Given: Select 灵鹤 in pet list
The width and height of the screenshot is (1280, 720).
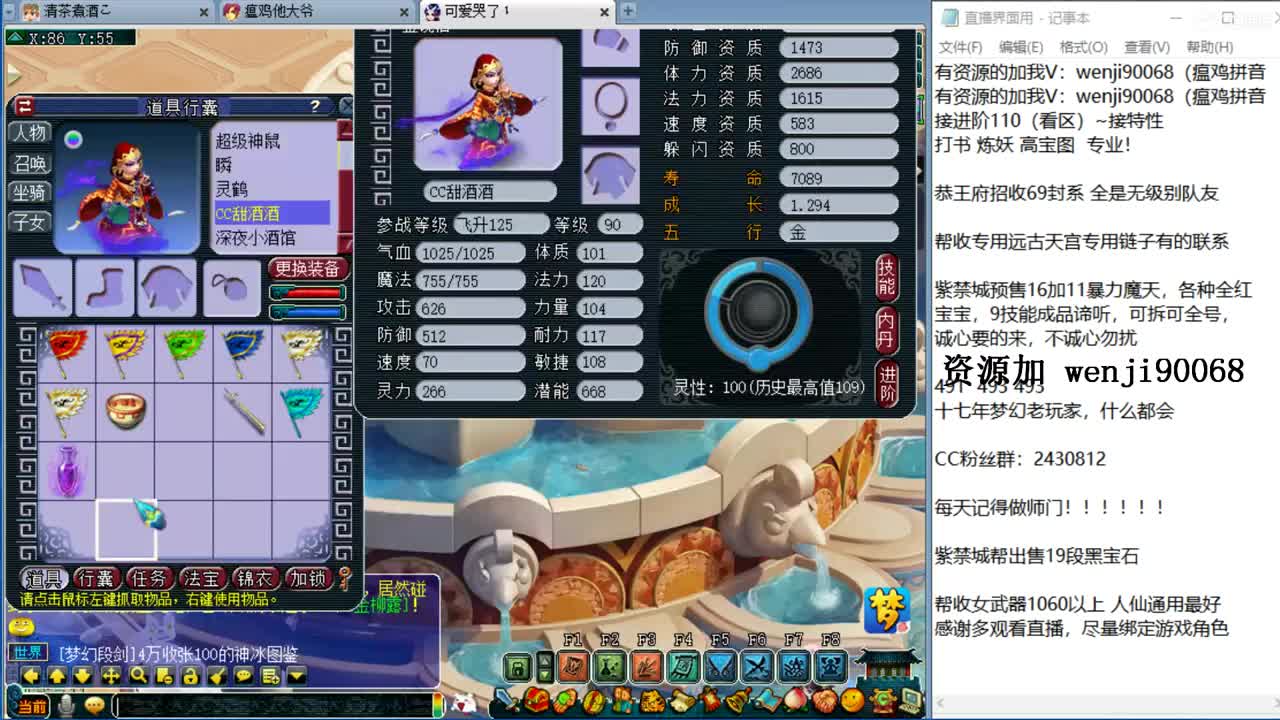Looking at the screenshot, I should (x=231, y=189).
